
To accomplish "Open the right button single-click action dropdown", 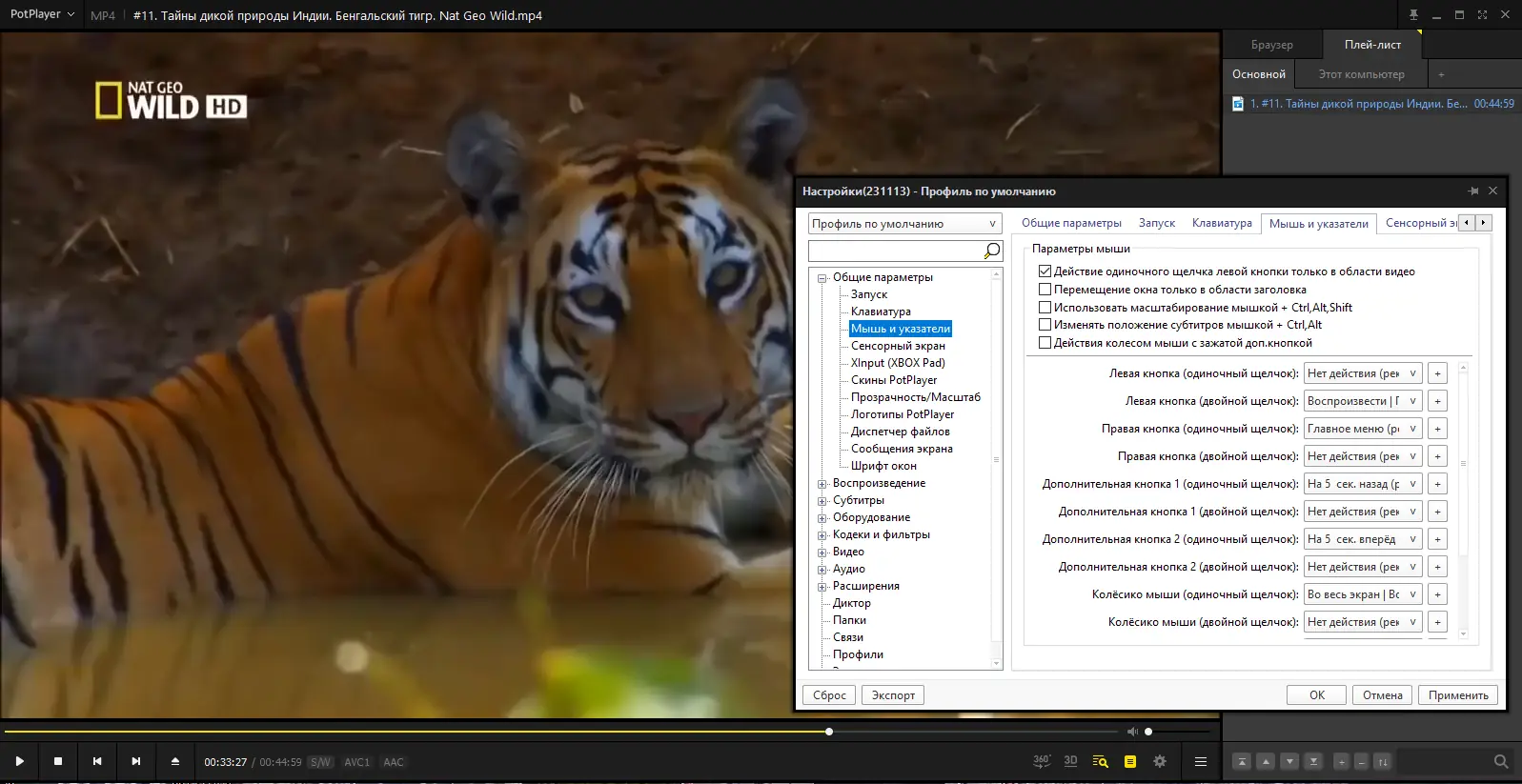I will (x=1362, y=429).
